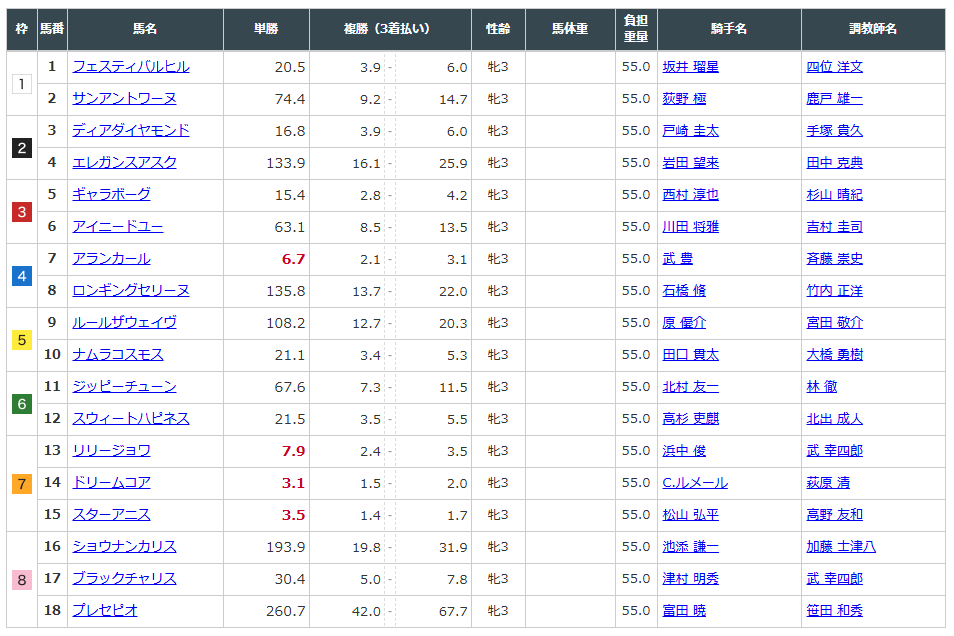The height and width of the screenshot is (636, 954).
Task: Click the 馬名 column header
Action: tap(145, 29)
